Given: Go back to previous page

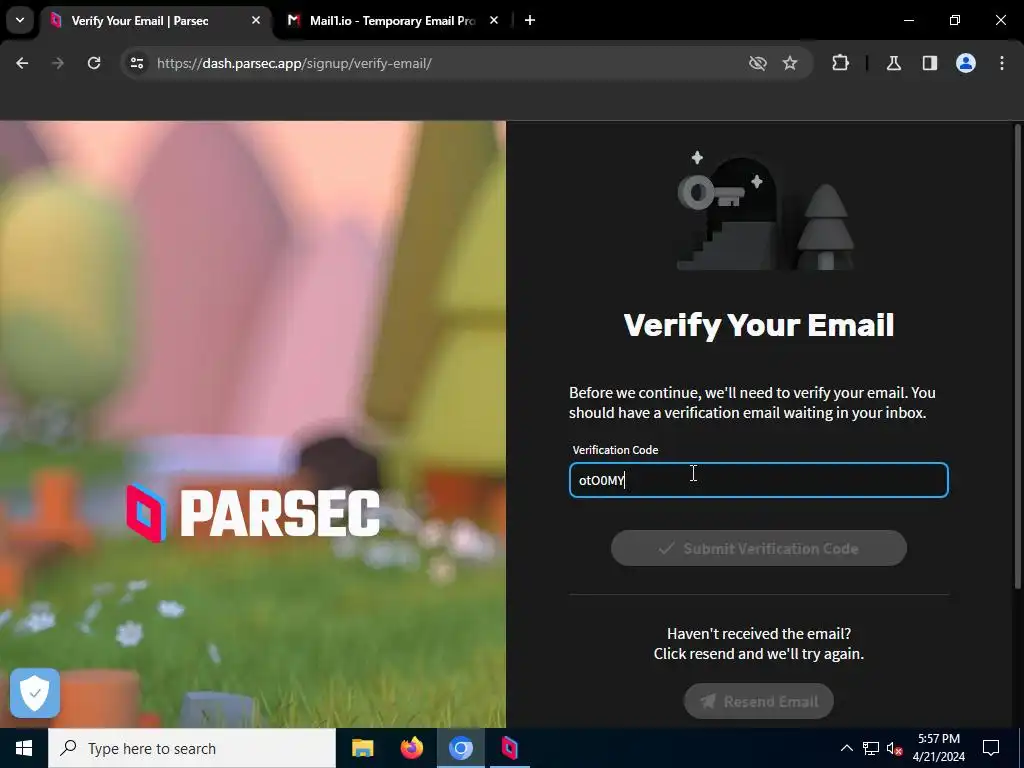Looking at the screenshot, I should 22,63.
